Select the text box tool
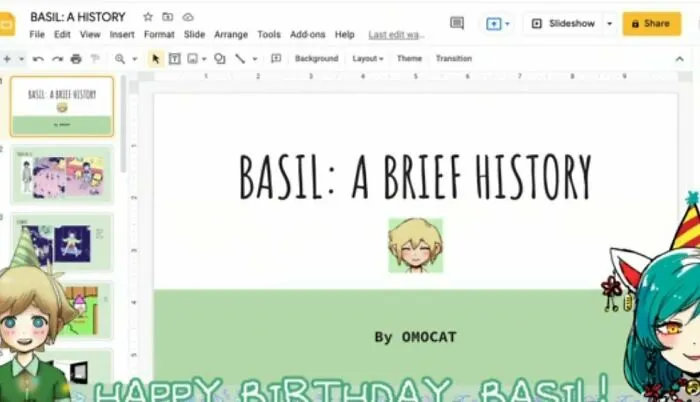The image size is (700, 402). (175, 59)
